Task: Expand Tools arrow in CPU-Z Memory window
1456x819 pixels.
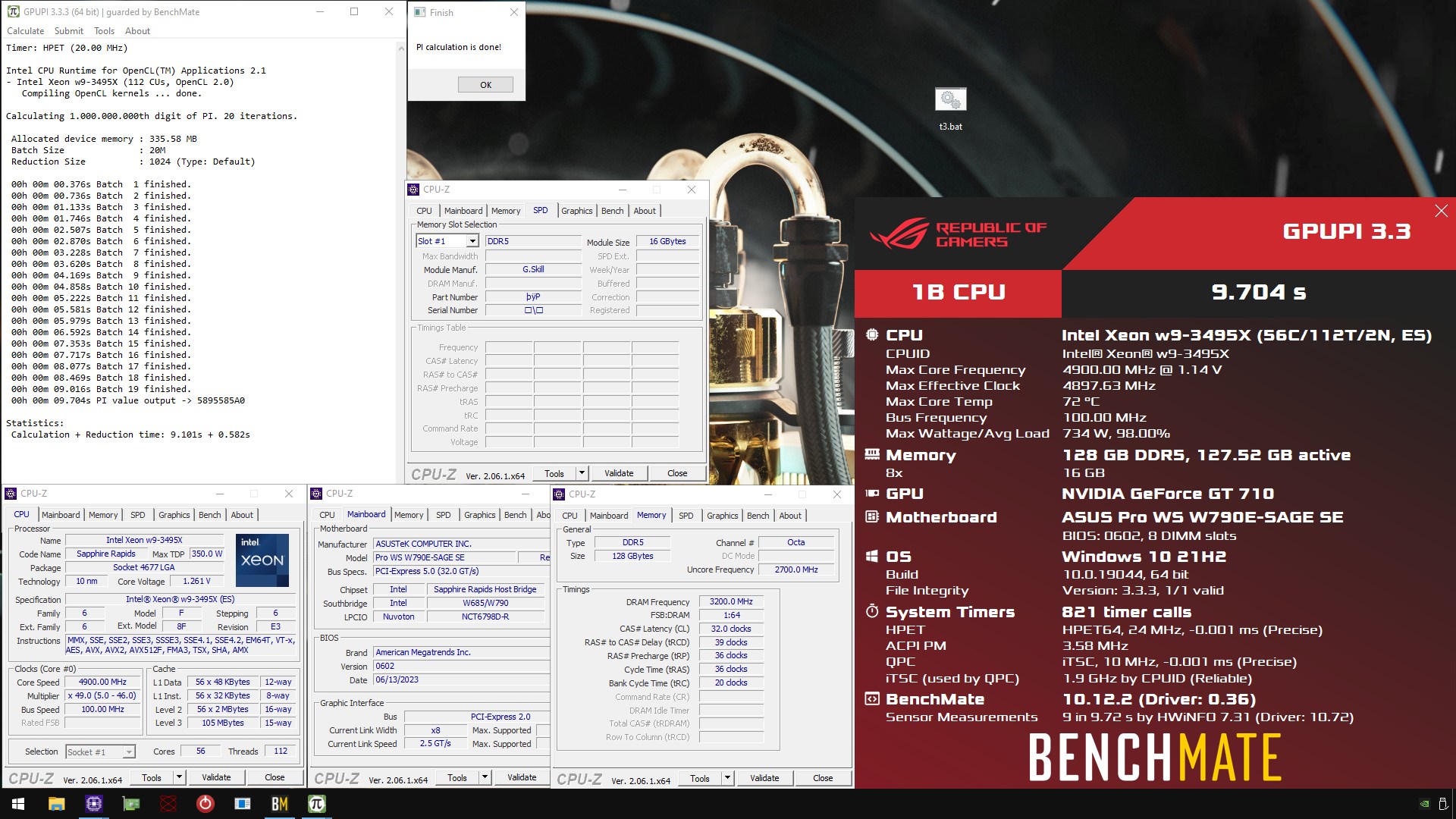Action: click(727, 777)
